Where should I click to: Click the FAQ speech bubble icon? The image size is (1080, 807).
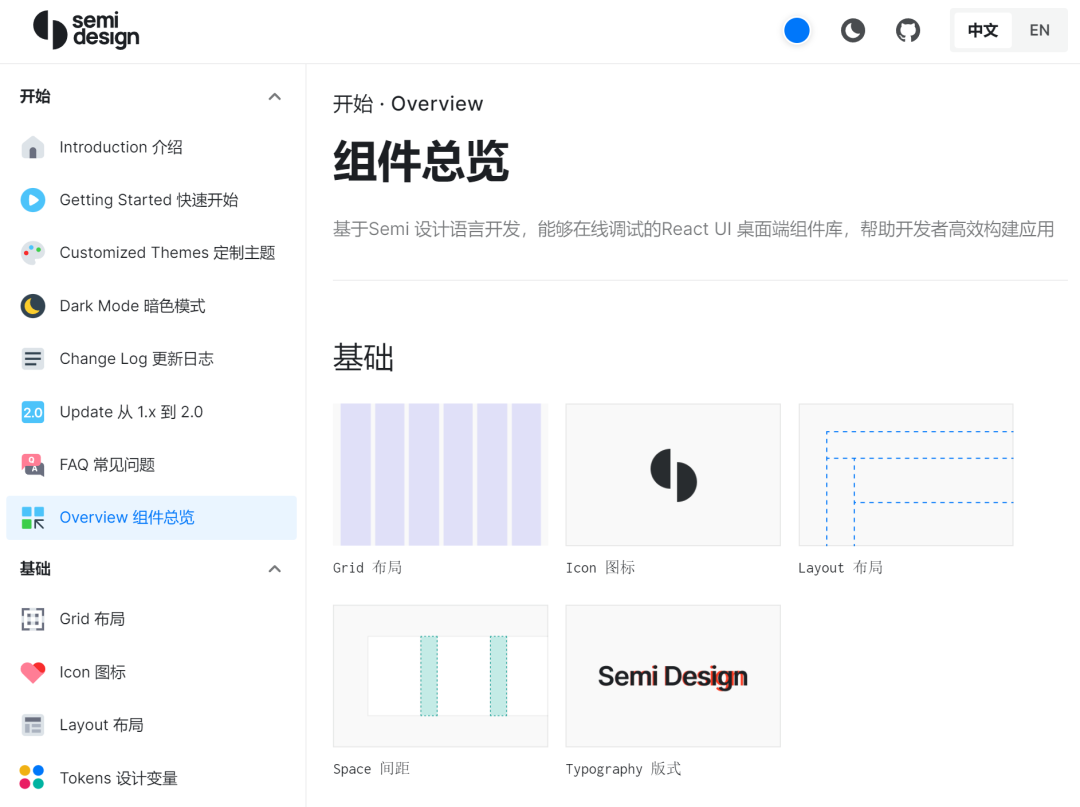point(33,465)
